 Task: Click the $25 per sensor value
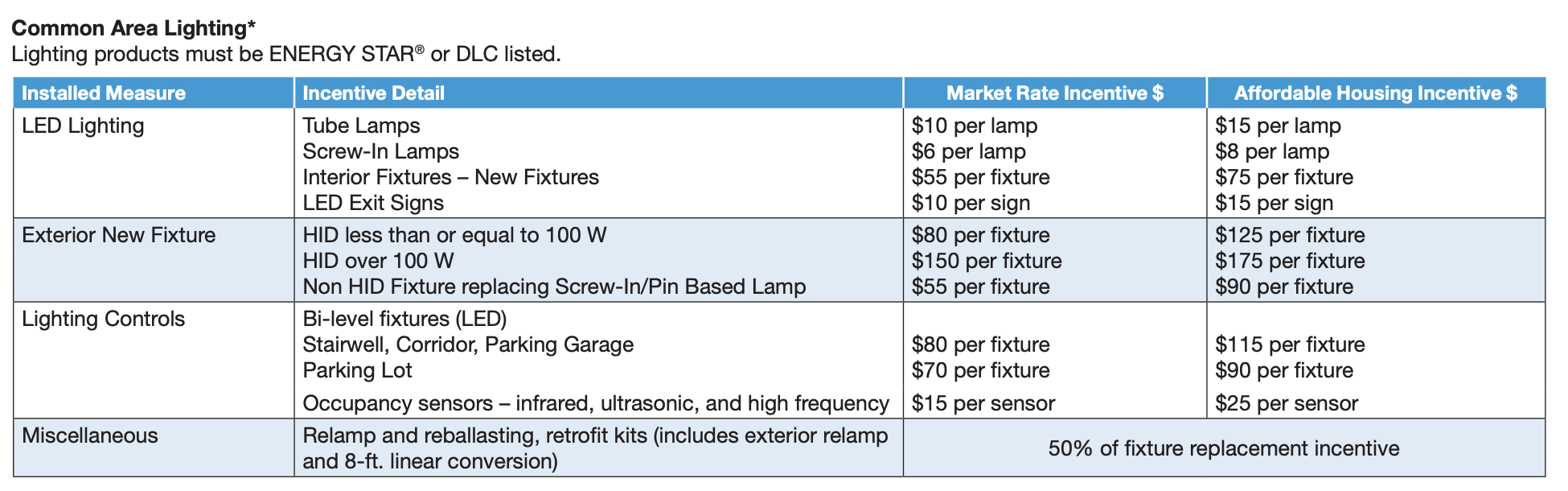coord(1287,403)
